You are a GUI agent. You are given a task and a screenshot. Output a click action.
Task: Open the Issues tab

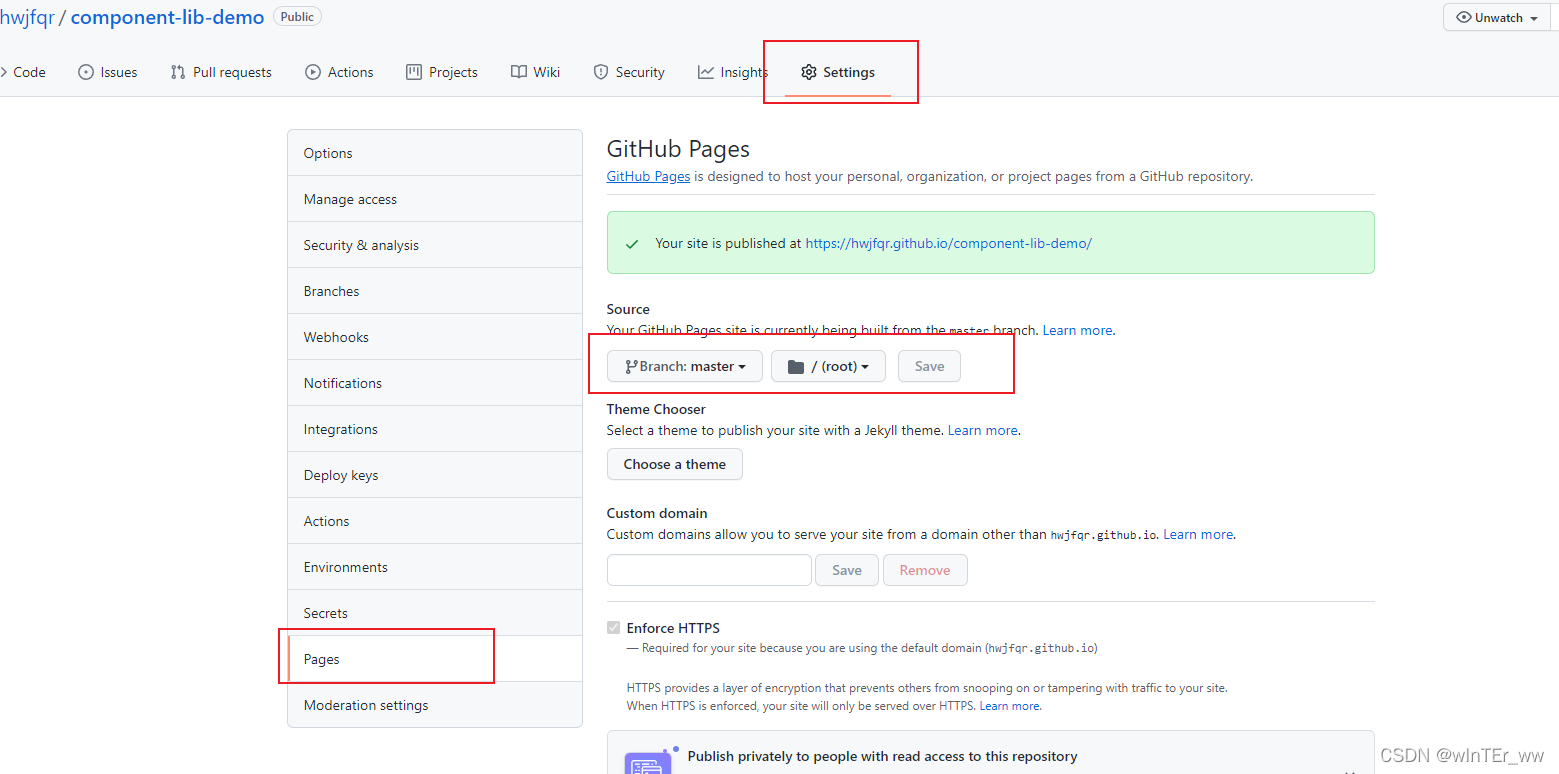point(108,72)
